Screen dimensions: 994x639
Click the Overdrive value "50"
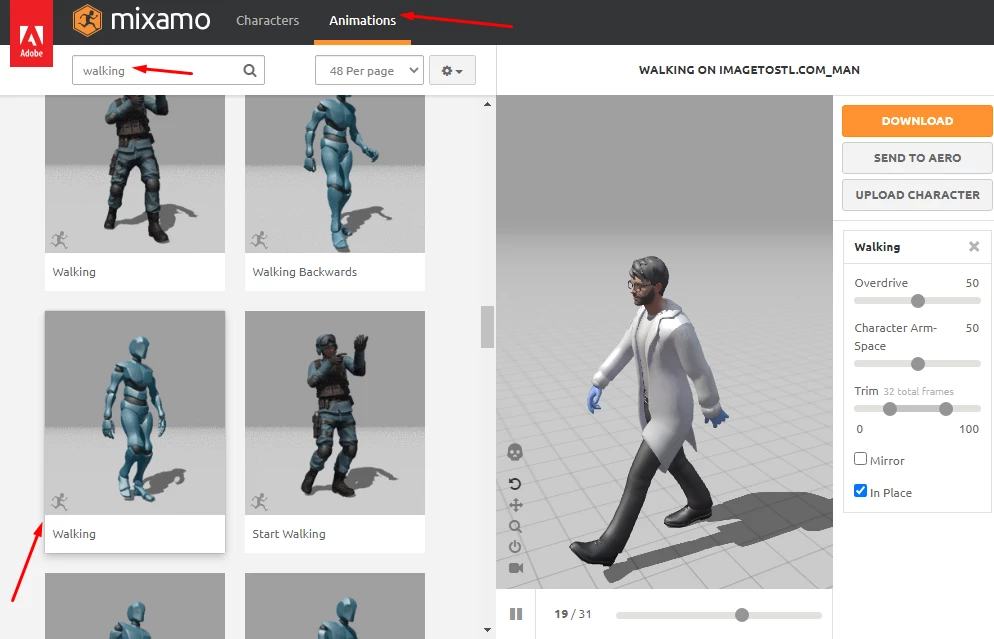[972, 283]
